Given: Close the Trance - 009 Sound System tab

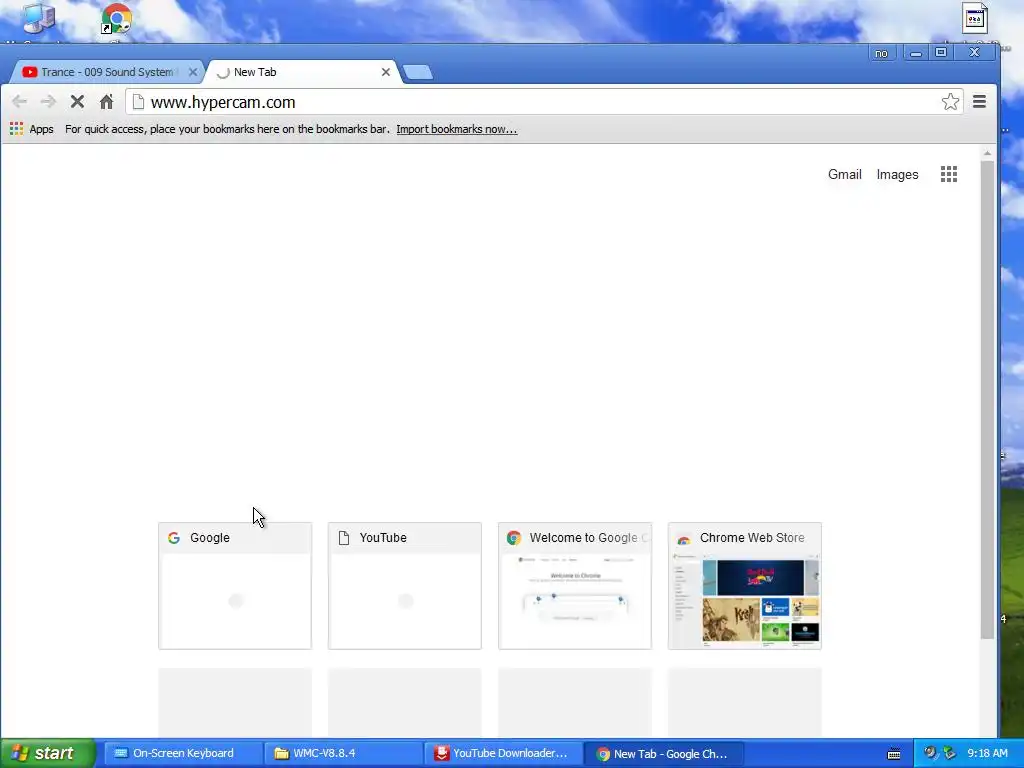Looking at the screenshot, I should (x=193, y=72).
